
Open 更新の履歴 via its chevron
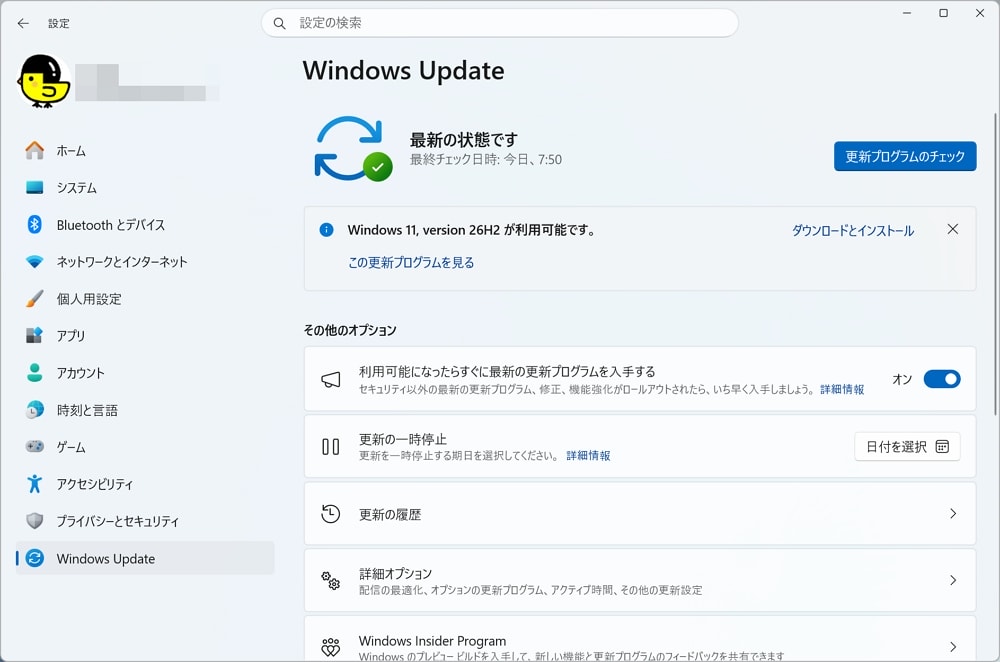[x=953, y=513]
